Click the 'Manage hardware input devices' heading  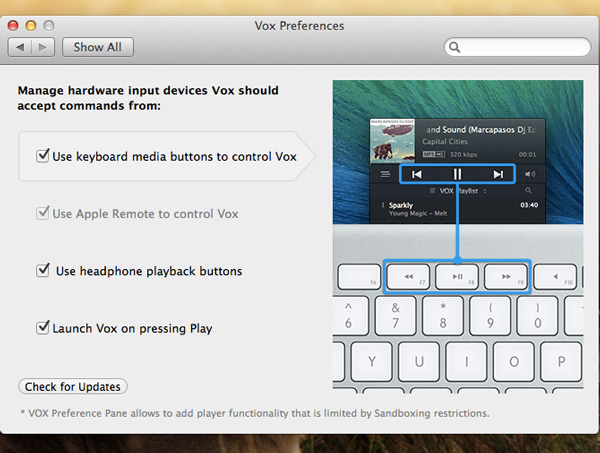(148, 98)
